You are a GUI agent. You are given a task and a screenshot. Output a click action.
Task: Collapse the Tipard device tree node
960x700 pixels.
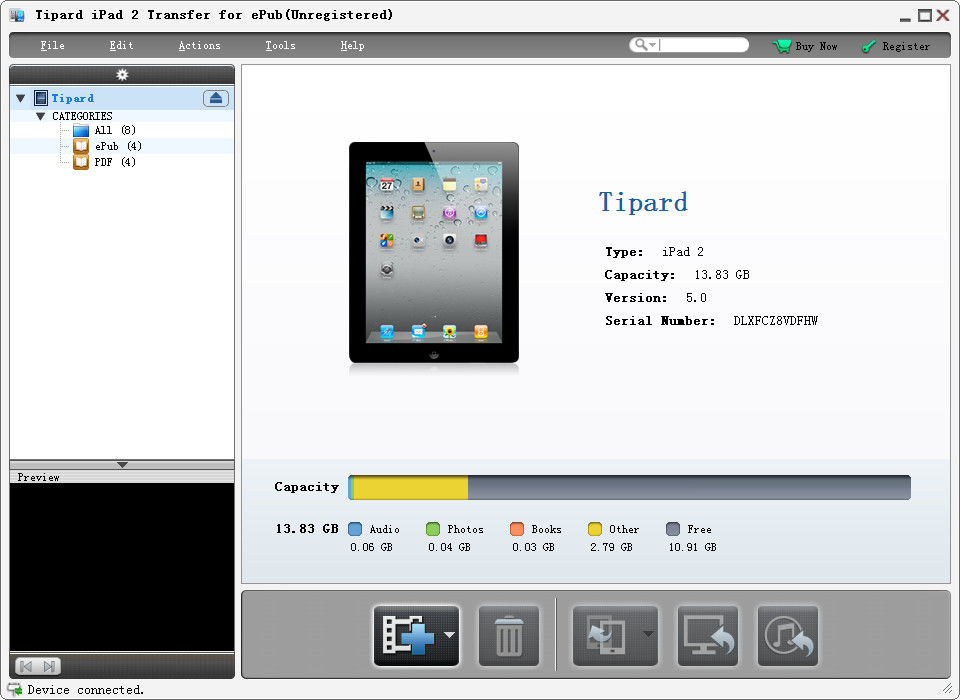tap(21, 98)
